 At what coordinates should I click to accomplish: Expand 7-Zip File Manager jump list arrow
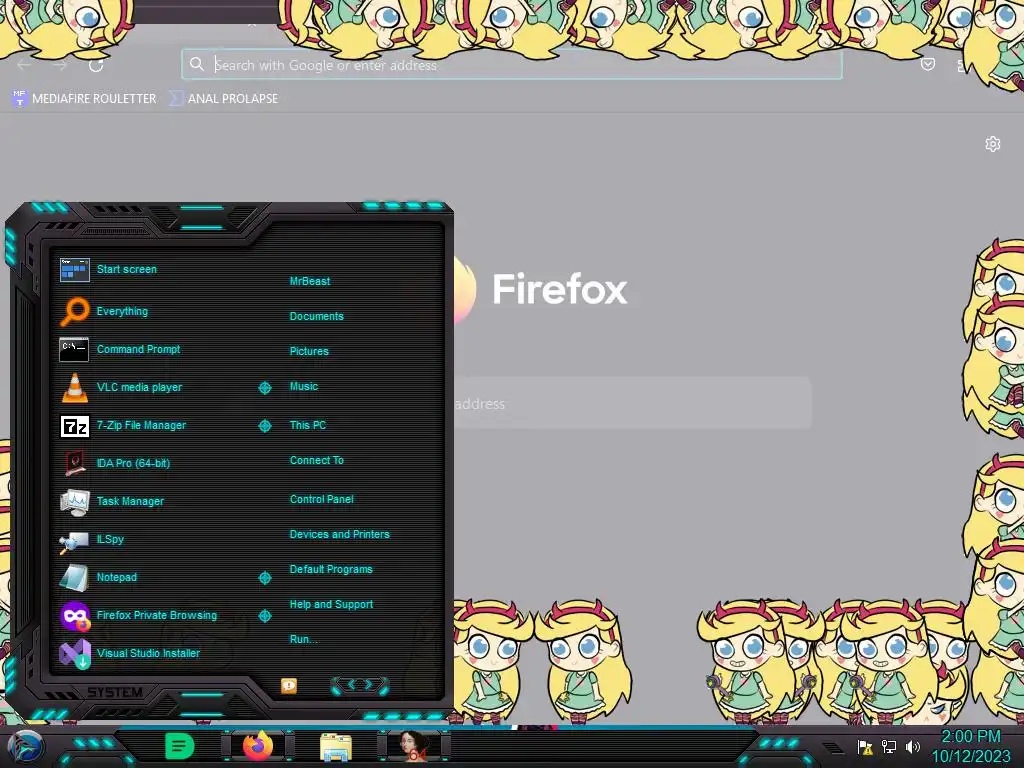264,426
